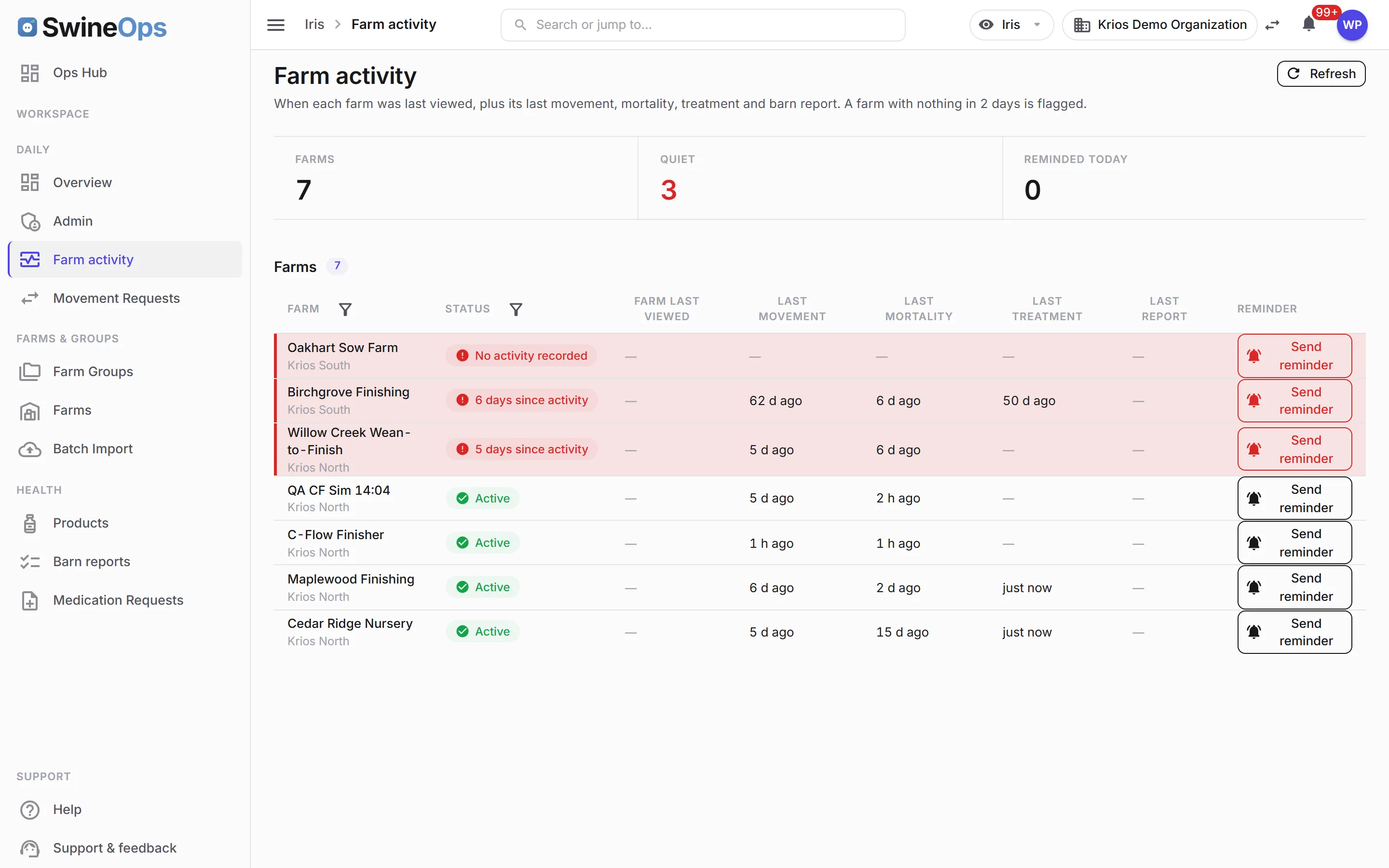Click the Farms count badge 7
The height and width of the screenshot is (868, 1389).
(337, 266)
